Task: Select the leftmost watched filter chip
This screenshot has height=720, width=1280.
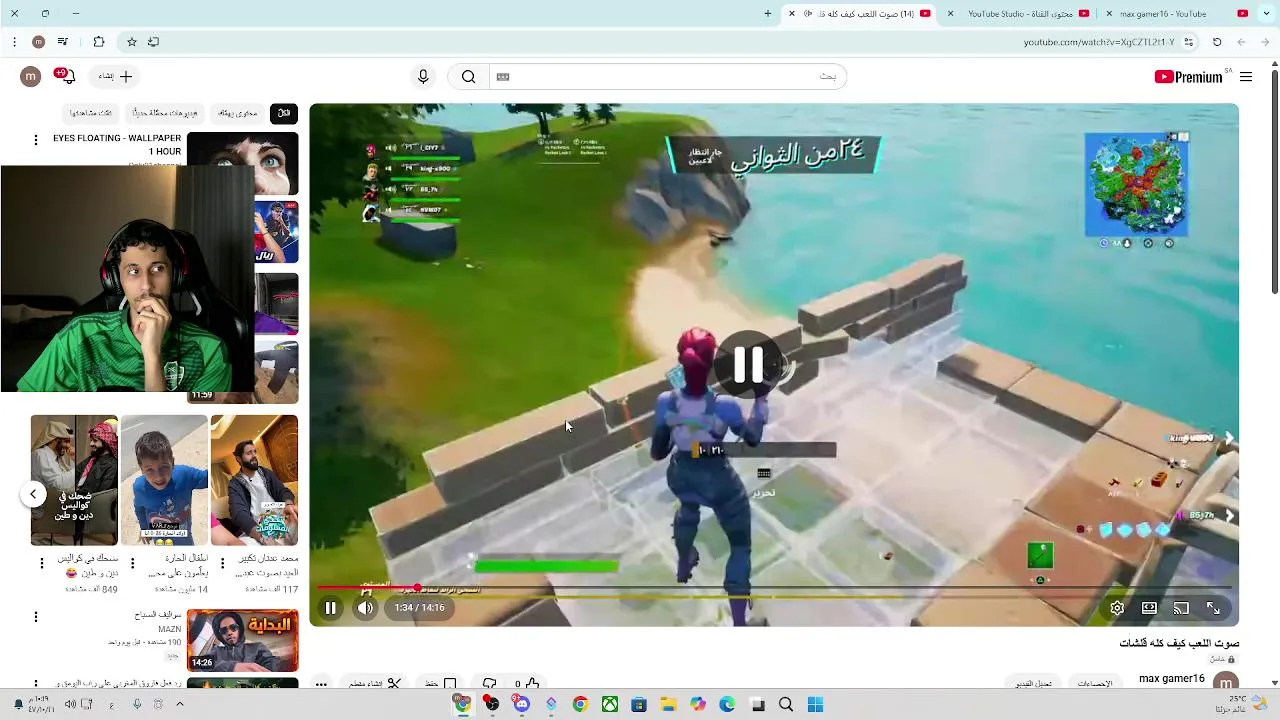Action: click(x=90, y=113)
